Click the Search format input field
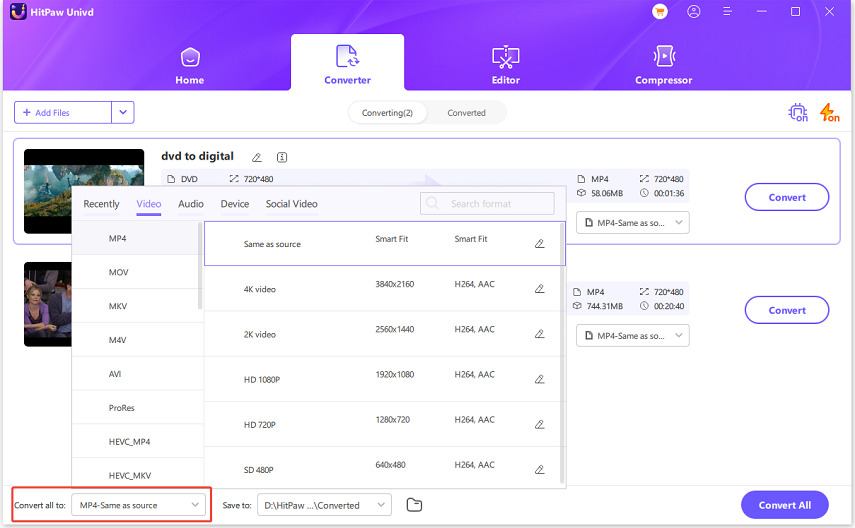Image resolution: width=855 pixels, height=528 pixels. [487, 203]
